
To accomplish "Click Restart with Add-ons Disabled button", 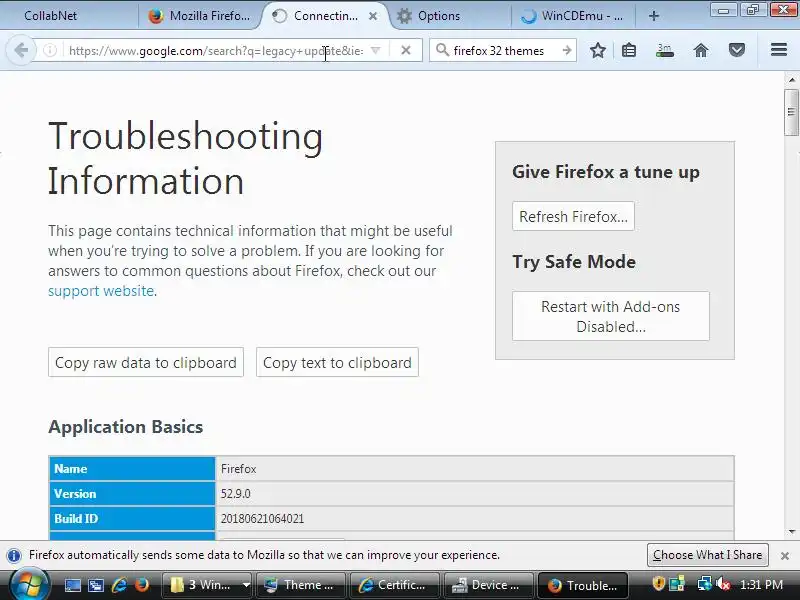I will (611, 316).
